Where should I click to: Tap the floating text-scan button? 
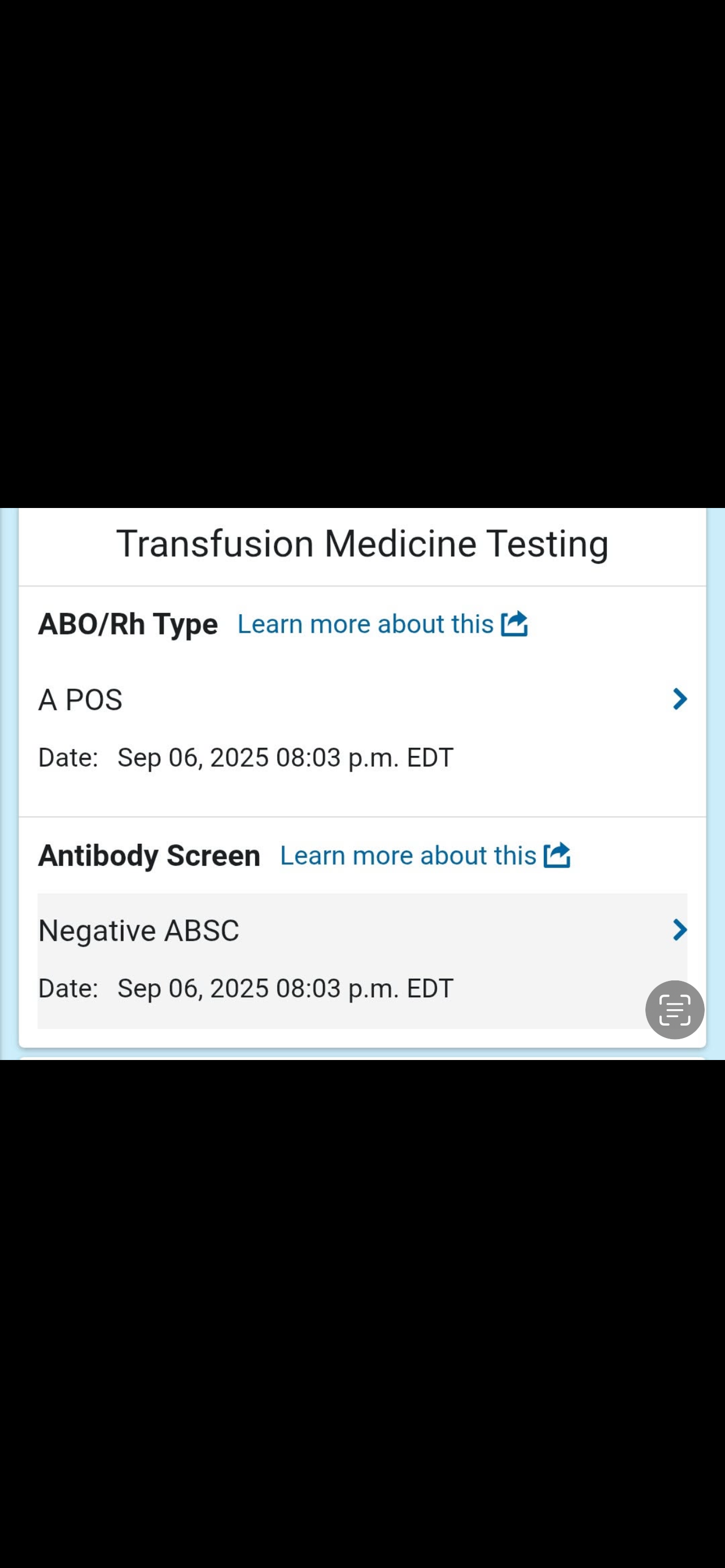[x=675, y=1009]
